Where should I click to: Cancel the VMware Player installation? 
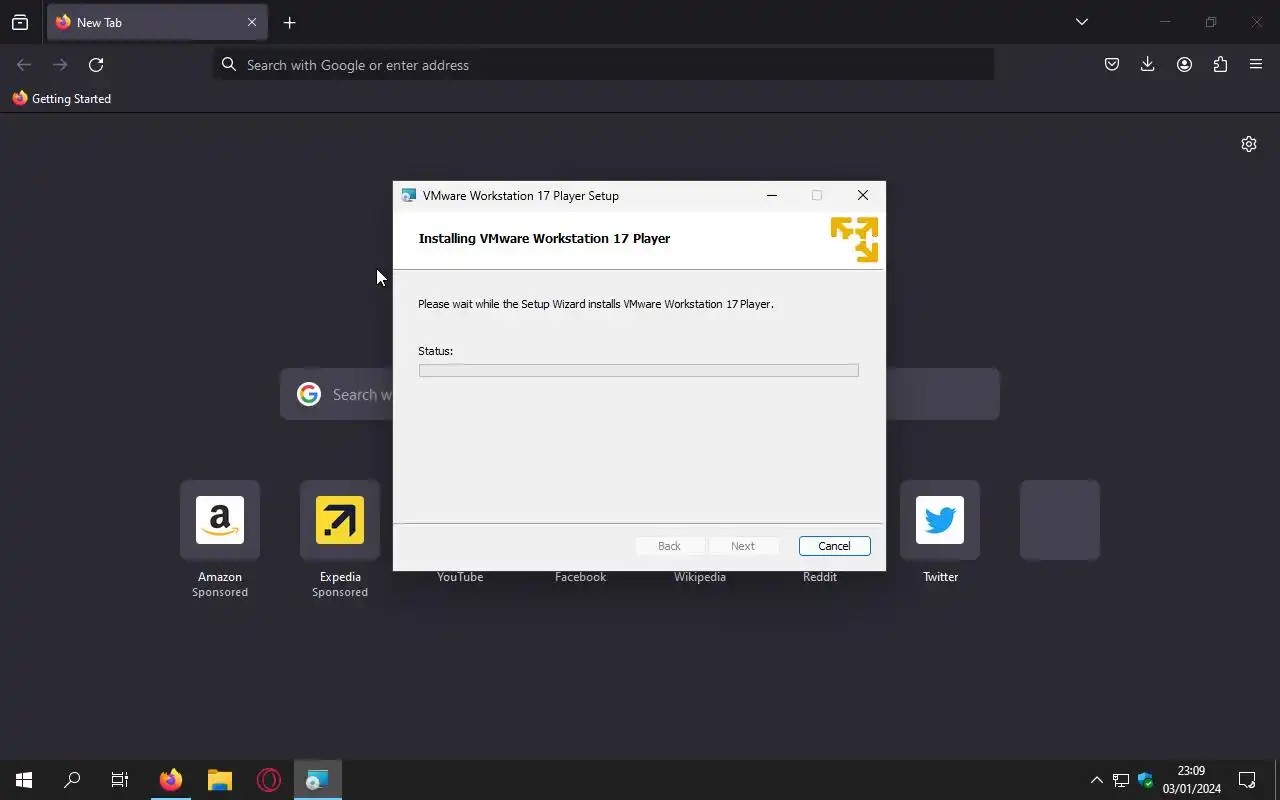tap(834, 546)
